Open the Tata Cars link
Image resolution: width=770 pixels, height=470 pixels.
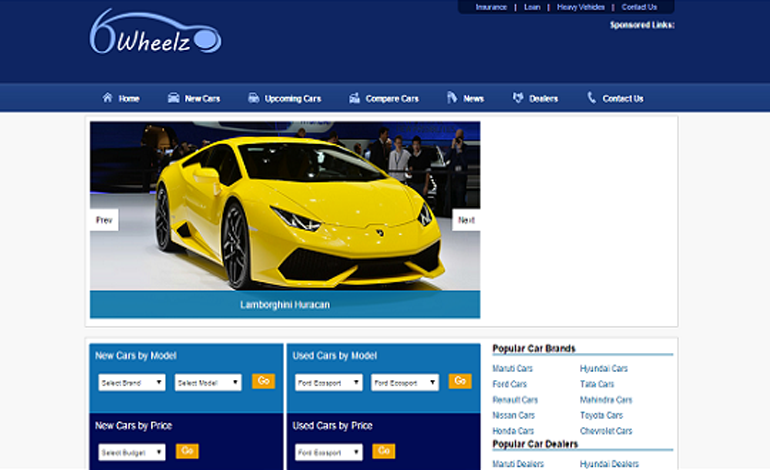597,384
